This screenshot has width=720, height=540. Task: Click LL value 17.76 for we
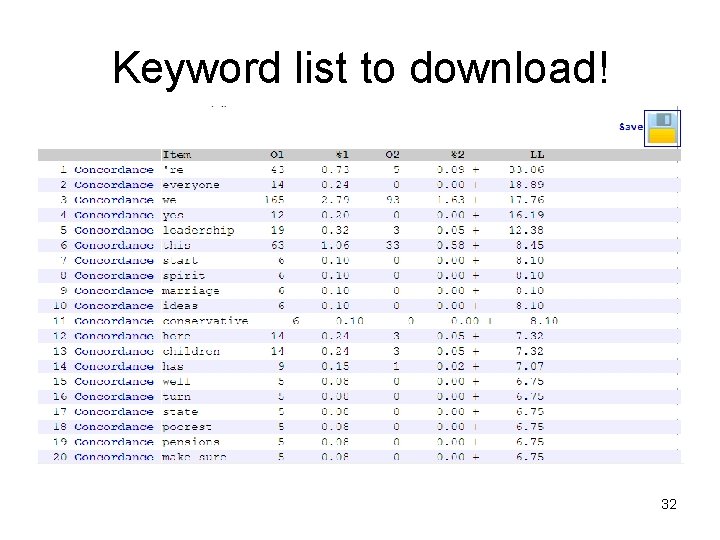(526, 200)
